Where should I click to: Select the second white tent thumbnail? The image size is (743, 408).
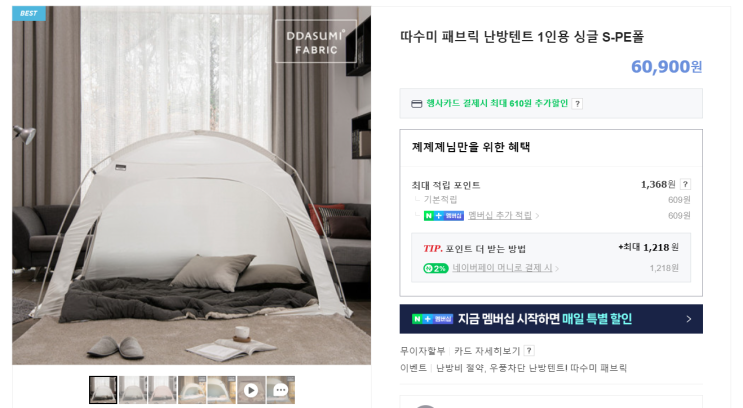coord(133,390)
